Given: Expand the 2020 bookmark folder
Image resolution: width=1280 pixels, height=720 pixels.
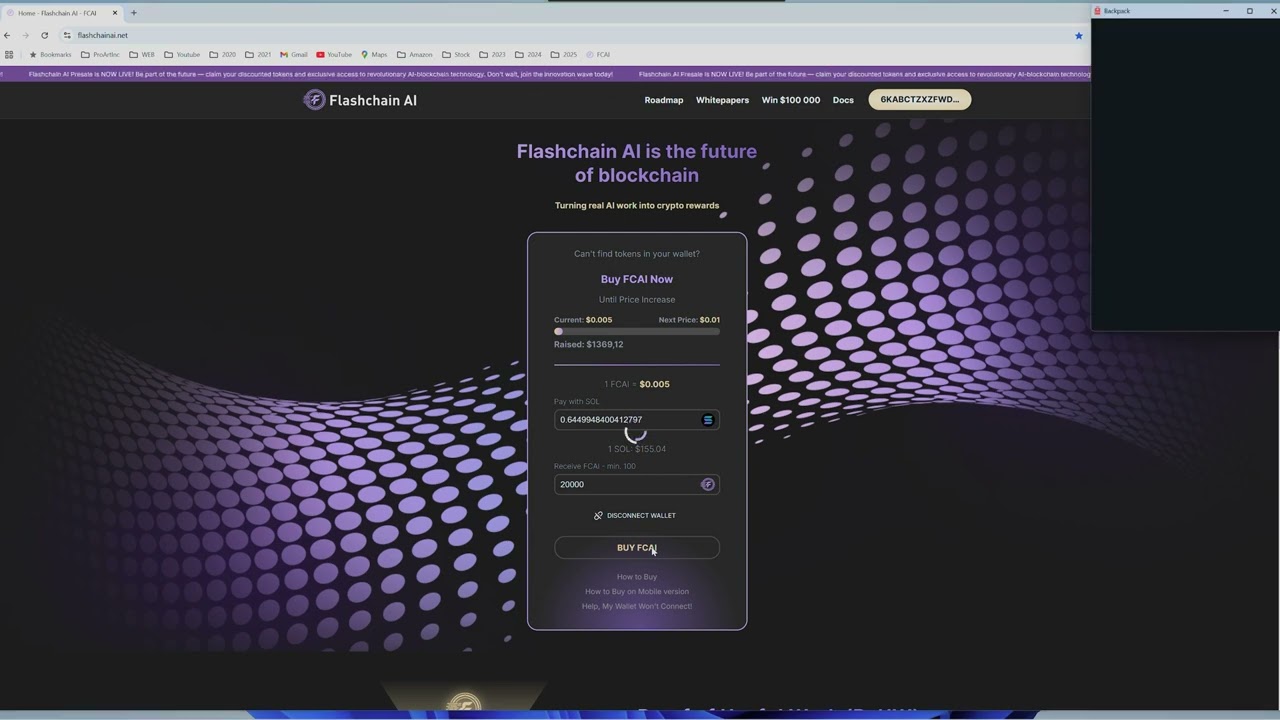Looking at the screenshot, I should pyautogui.click(x=223, y=55).
